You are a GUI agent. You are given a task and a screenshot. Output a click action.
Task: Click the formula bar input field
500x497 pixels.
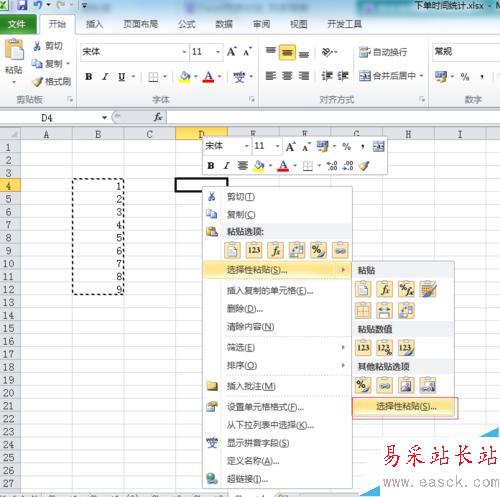click(333, 118)
